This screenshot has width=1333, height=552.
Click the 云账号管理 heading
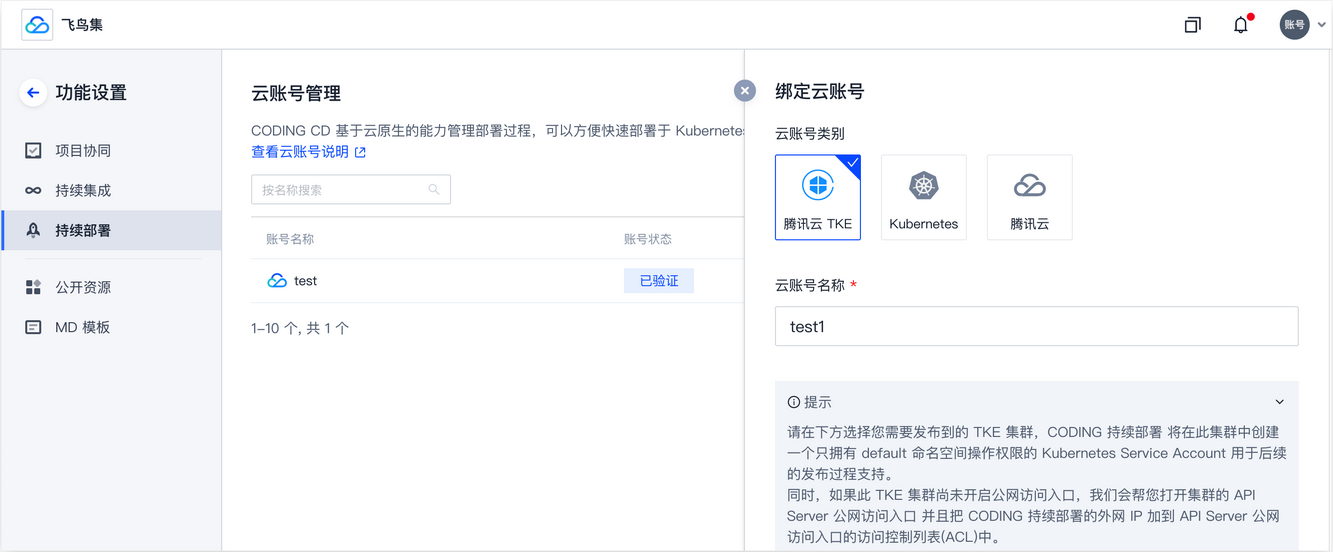point(296,93)
